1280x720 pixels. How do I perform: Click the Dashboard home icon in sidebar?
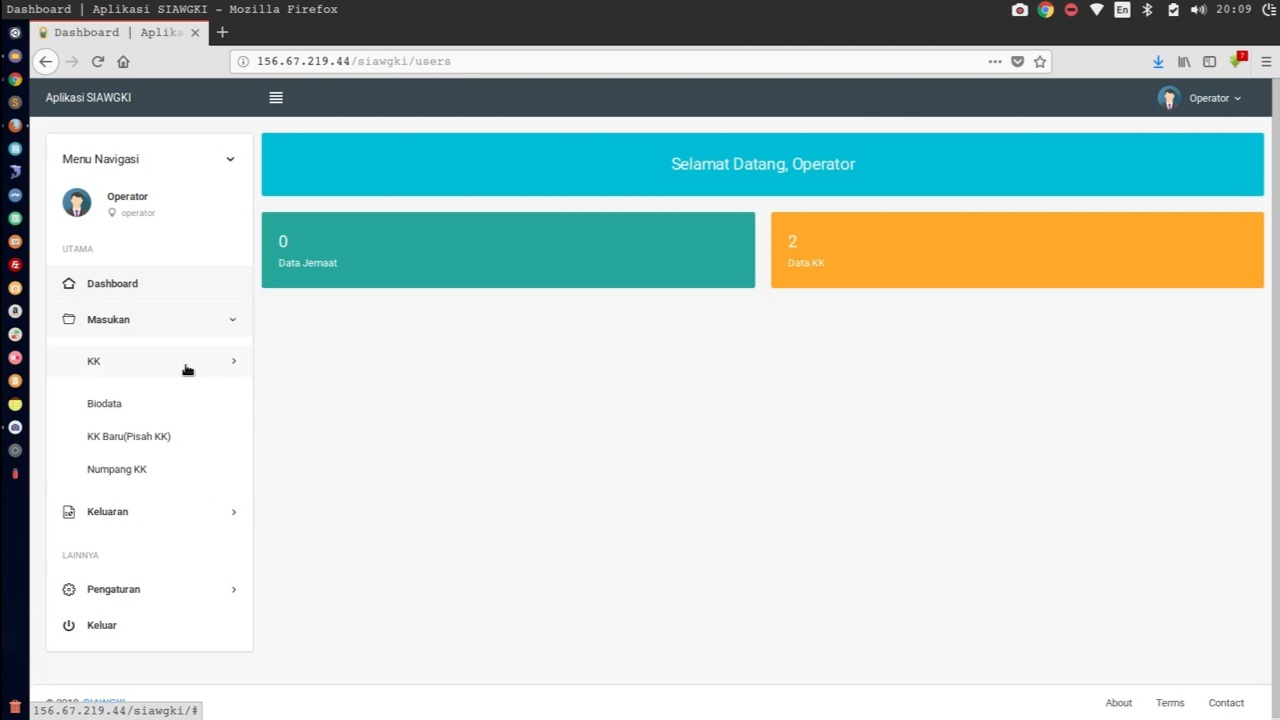69,284
